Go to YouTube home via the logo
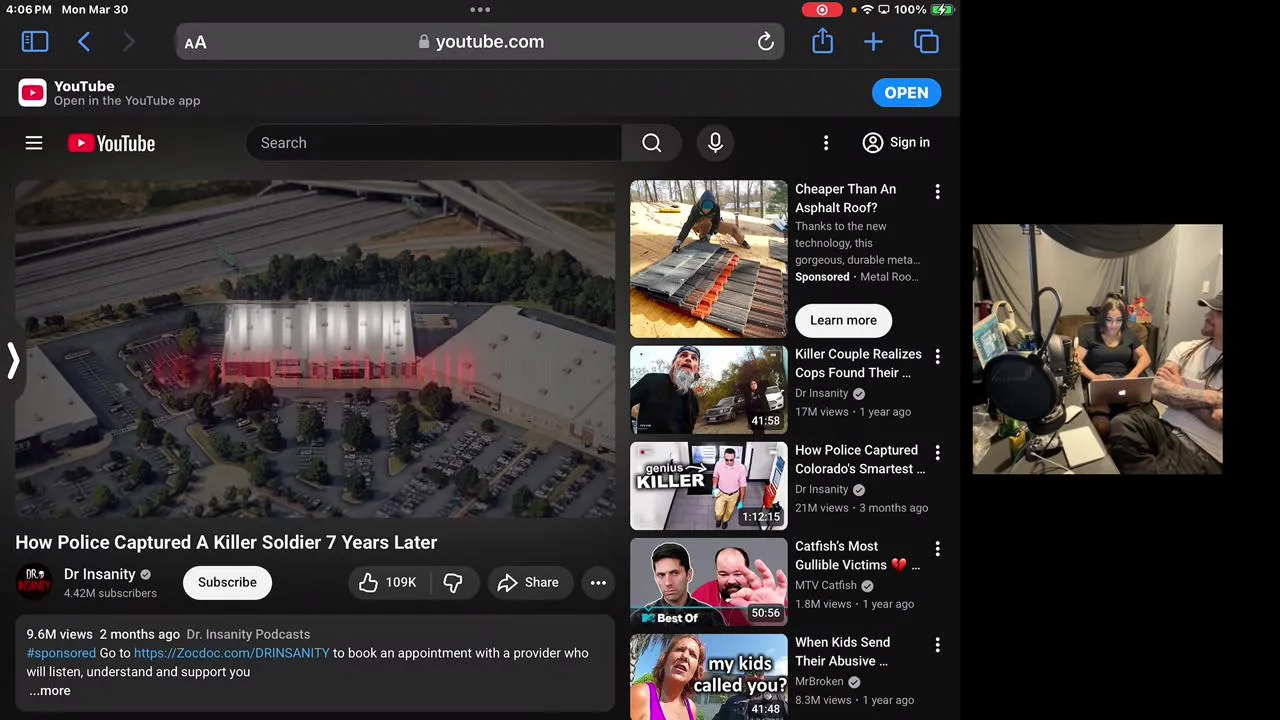Viewport: 1280px width, 720px height. pos(111,143)
